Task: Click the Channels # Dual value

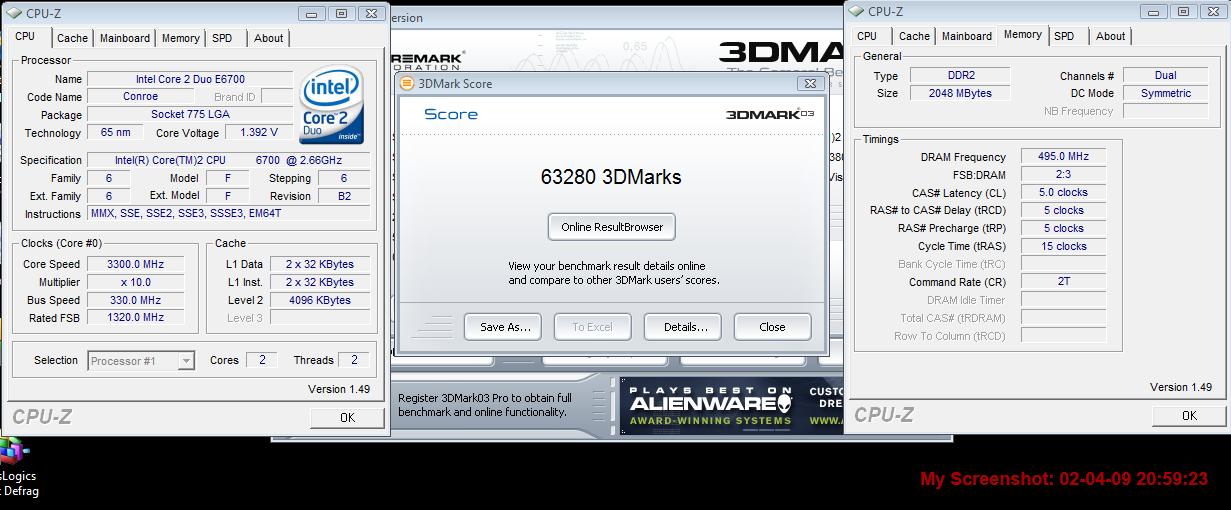Action: 1166,75
